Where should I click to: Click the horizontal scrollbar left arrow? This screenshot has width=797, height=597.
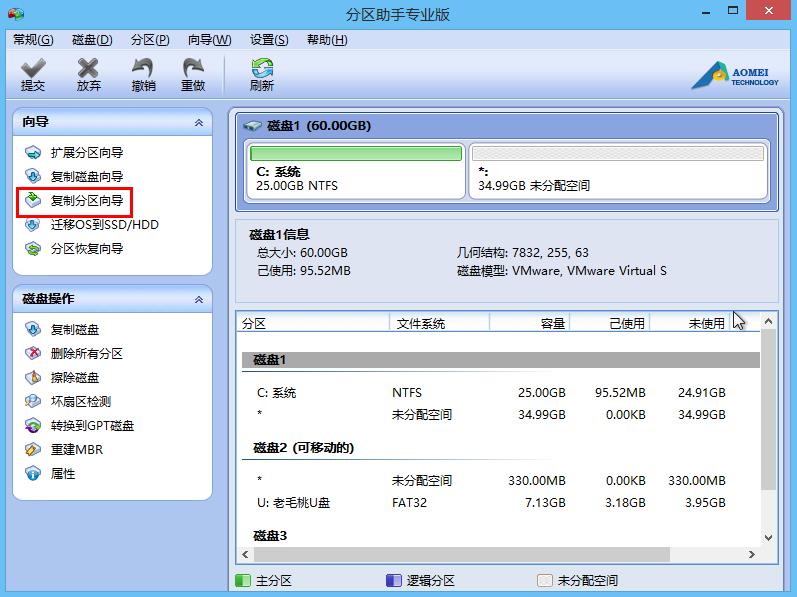coord(246,554)
